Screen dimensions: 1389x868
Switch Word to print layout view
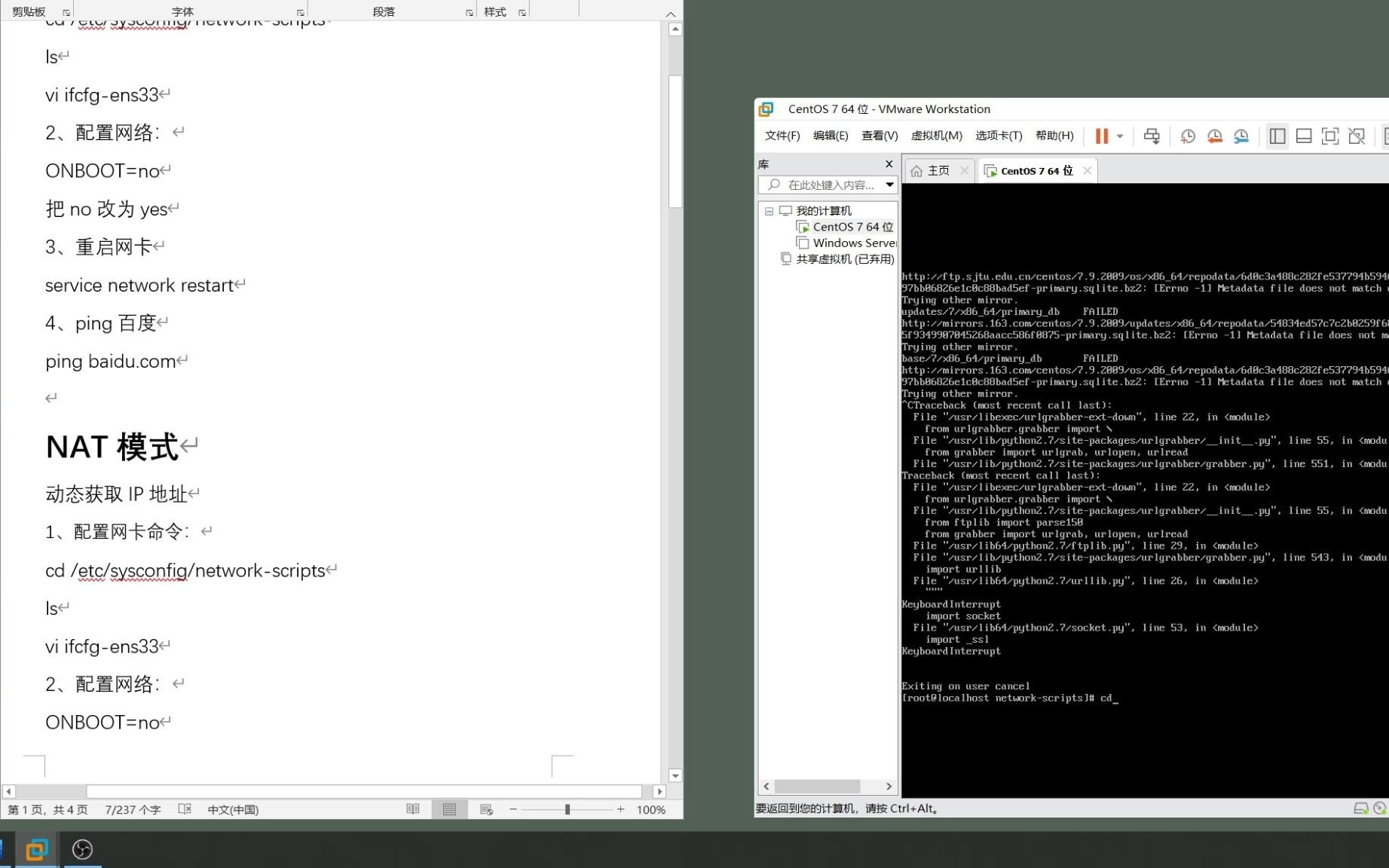(449, 809)
